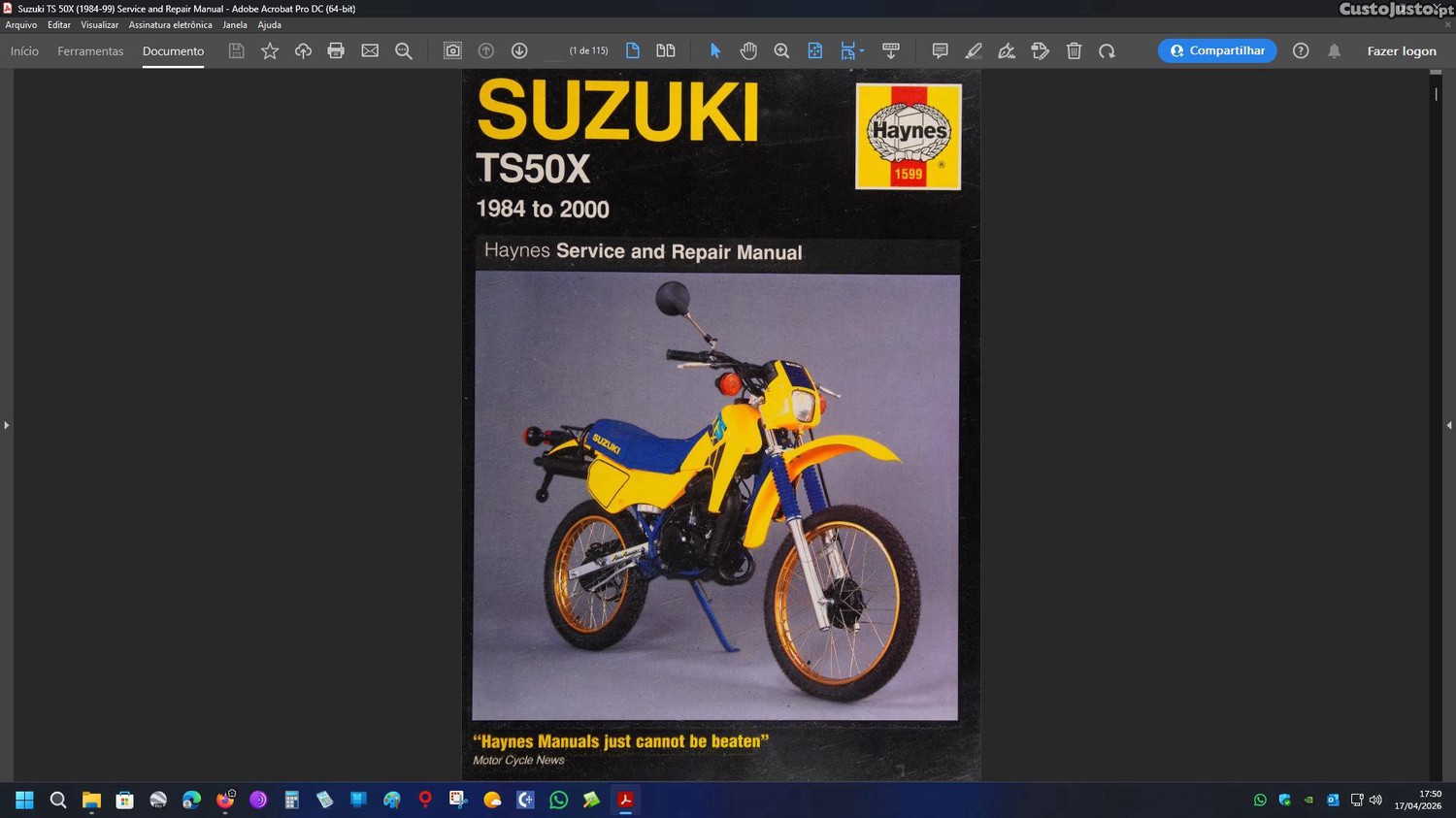Send file by email envelope icon
1456x818 pixels.
(x=370, y=51)
